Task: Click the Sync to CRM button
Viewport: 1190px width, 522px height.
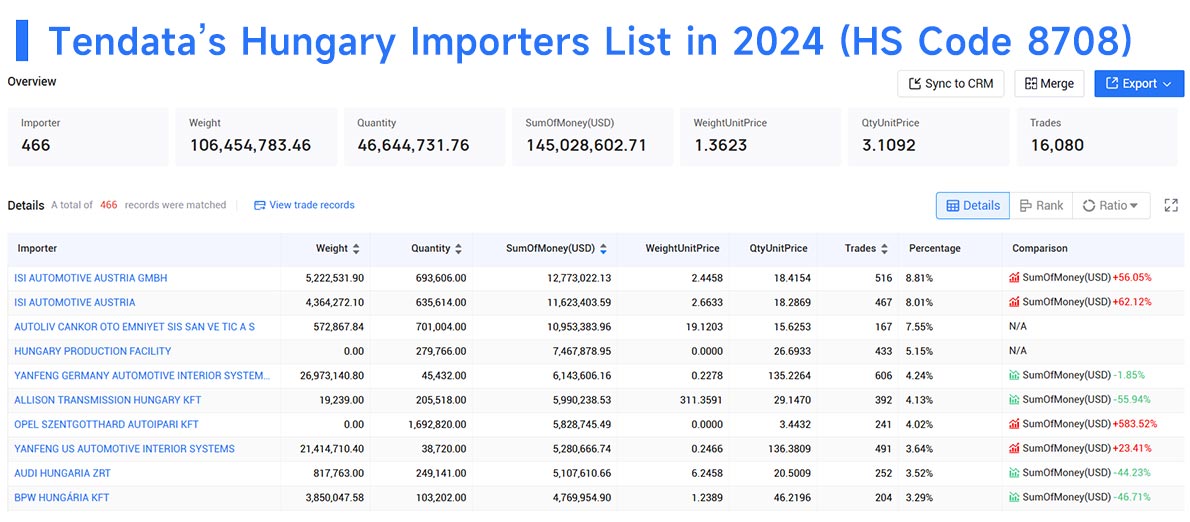Action: tap(951, 83)
